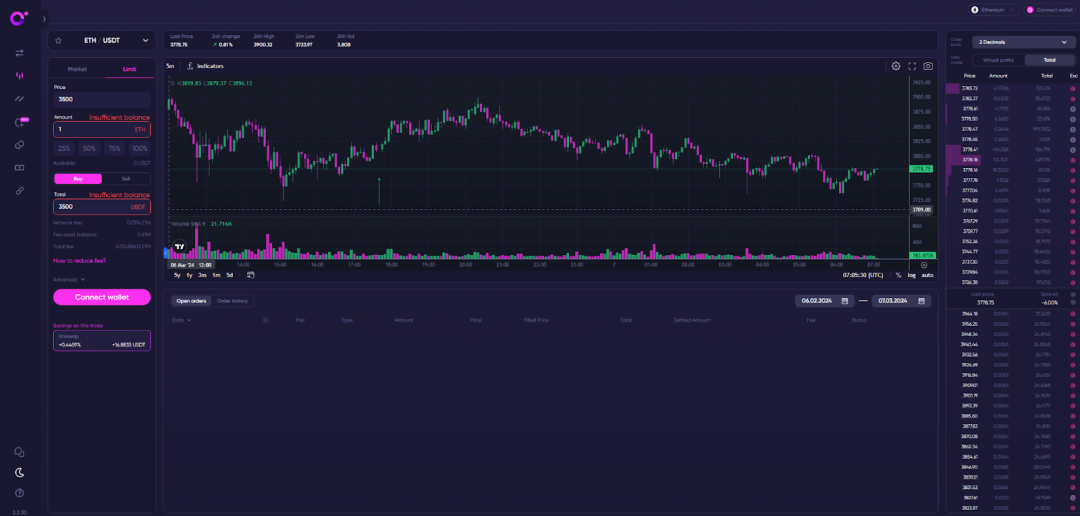
Task: Open the Order history tab
Action: [232, 301]
